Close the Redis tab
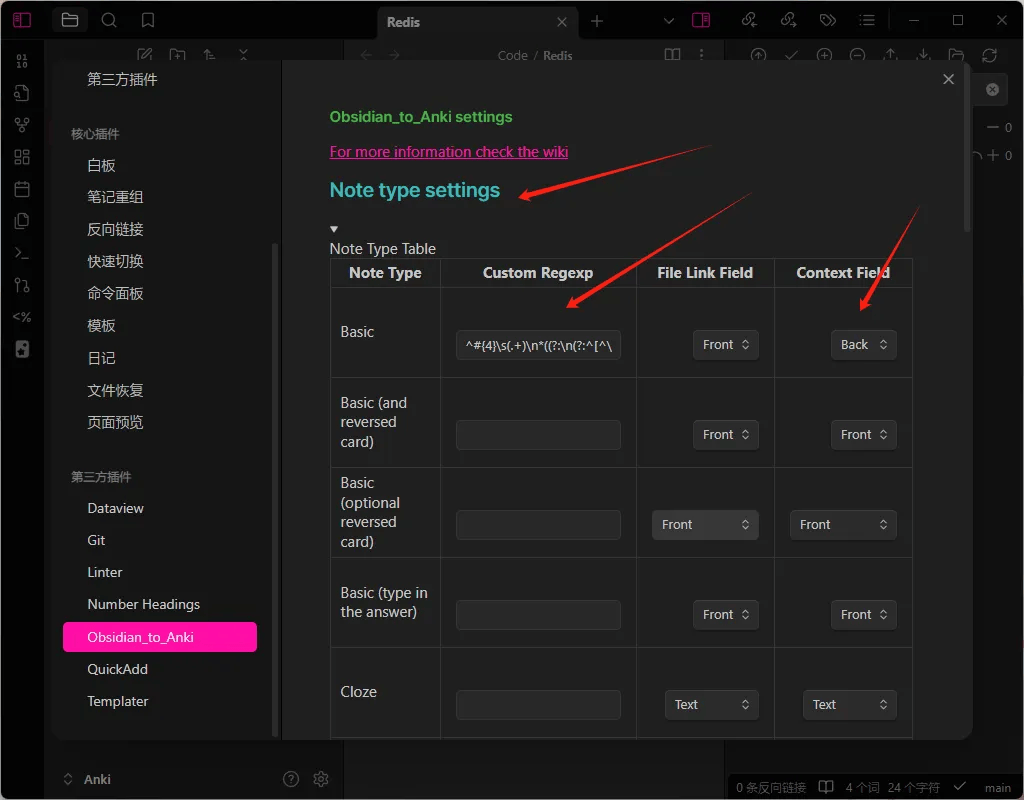 coord(562,22)
